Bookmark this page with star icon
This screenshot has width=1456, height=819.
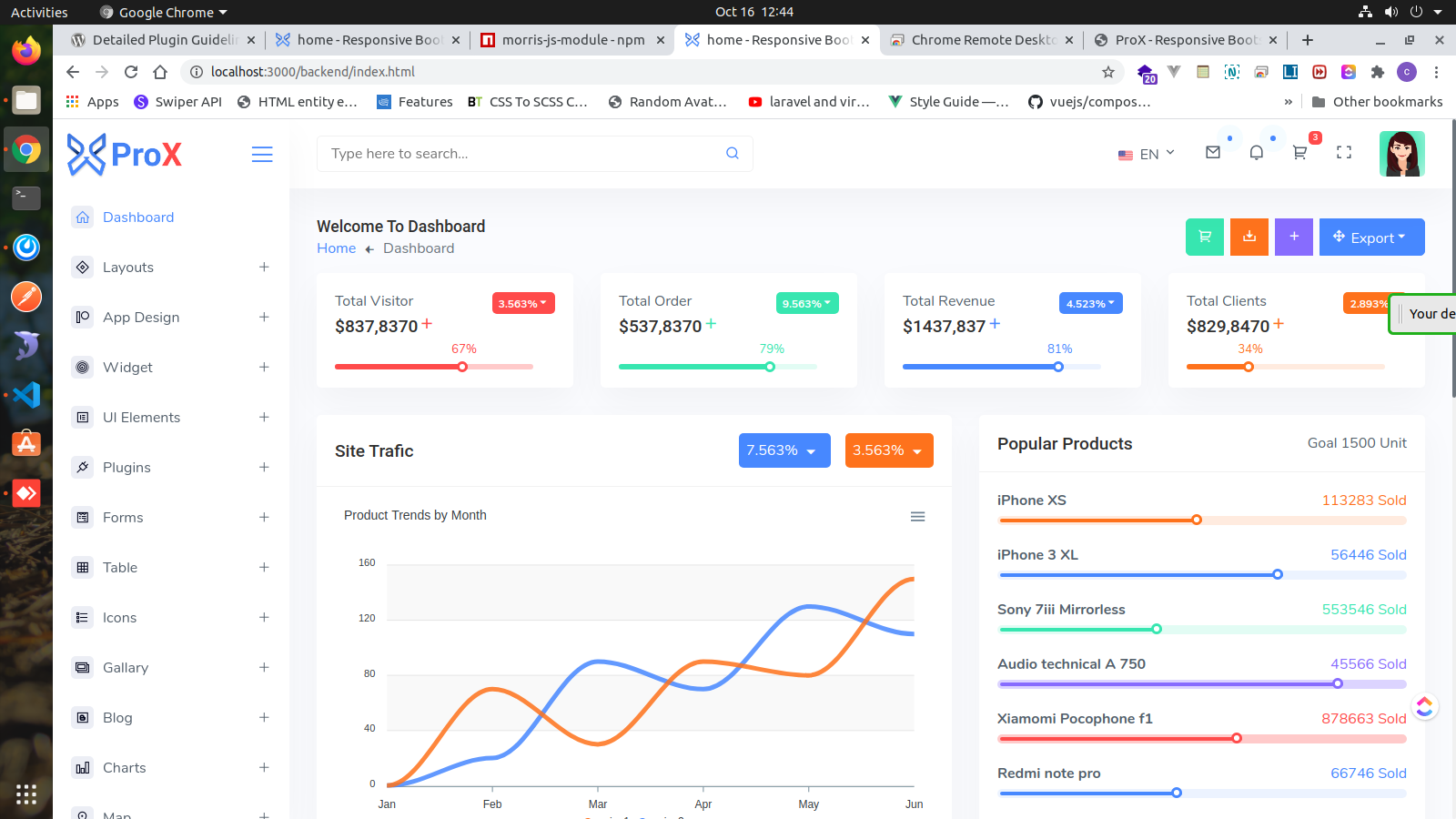click(1107, 72)
